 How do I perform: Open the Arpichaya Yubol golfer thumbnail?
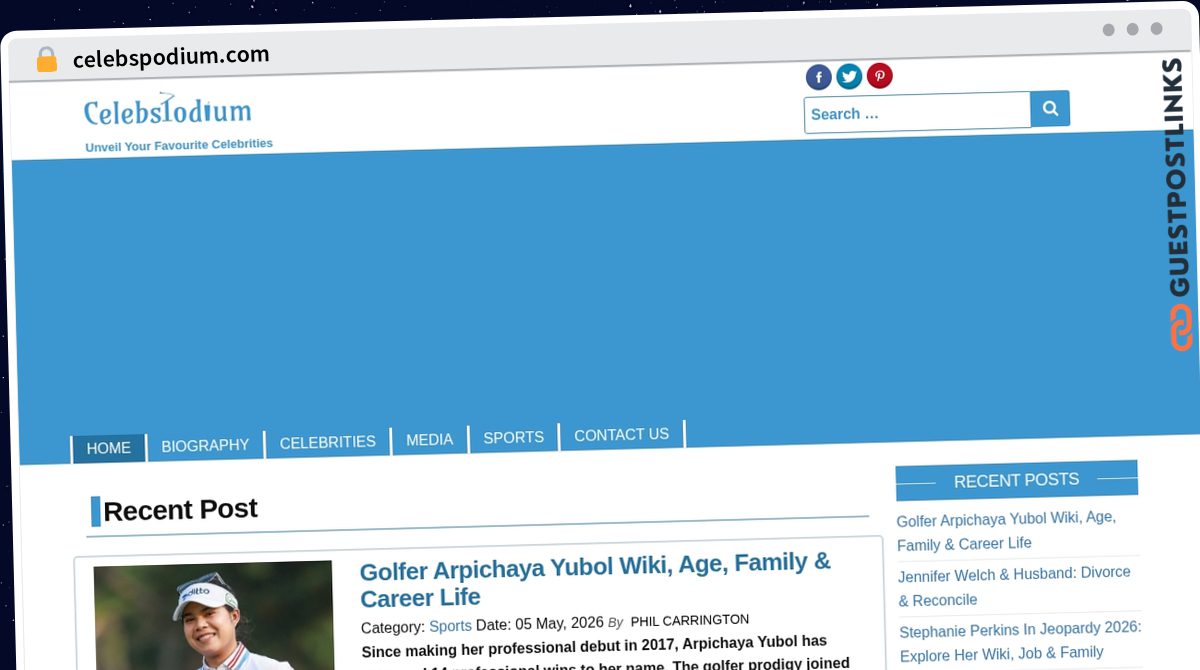click(214, 615)
